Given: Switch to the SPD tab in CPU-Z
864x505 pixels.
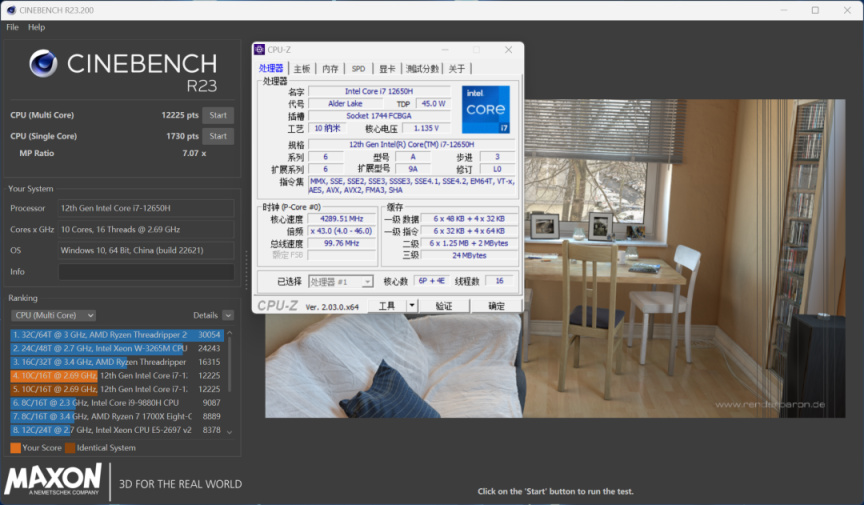Looking at the screenshot, I should coord(359,69).
